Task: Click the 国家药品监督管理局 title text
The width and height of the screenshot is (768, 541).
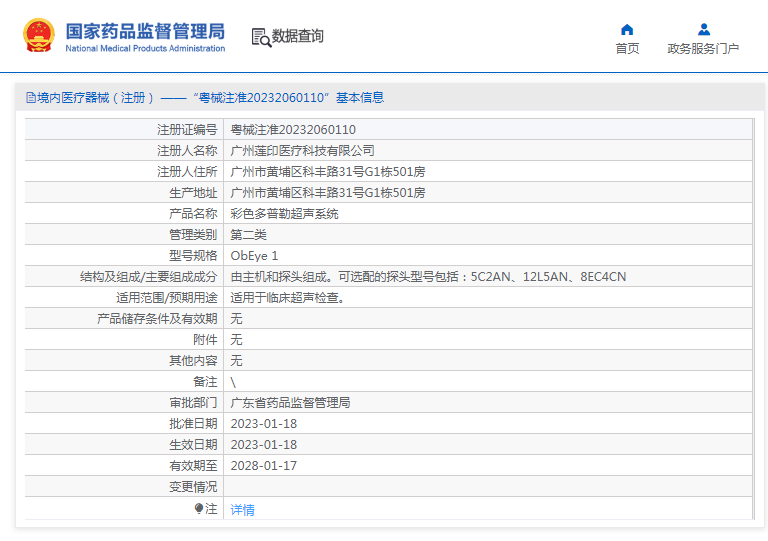Action: point(145,31)
